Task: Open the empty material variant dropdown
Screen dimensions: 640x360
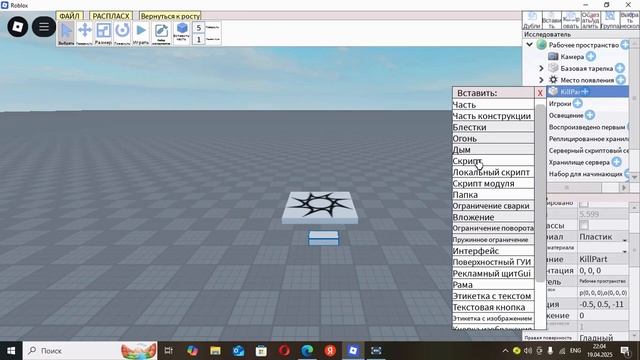Action: [603, 248]
